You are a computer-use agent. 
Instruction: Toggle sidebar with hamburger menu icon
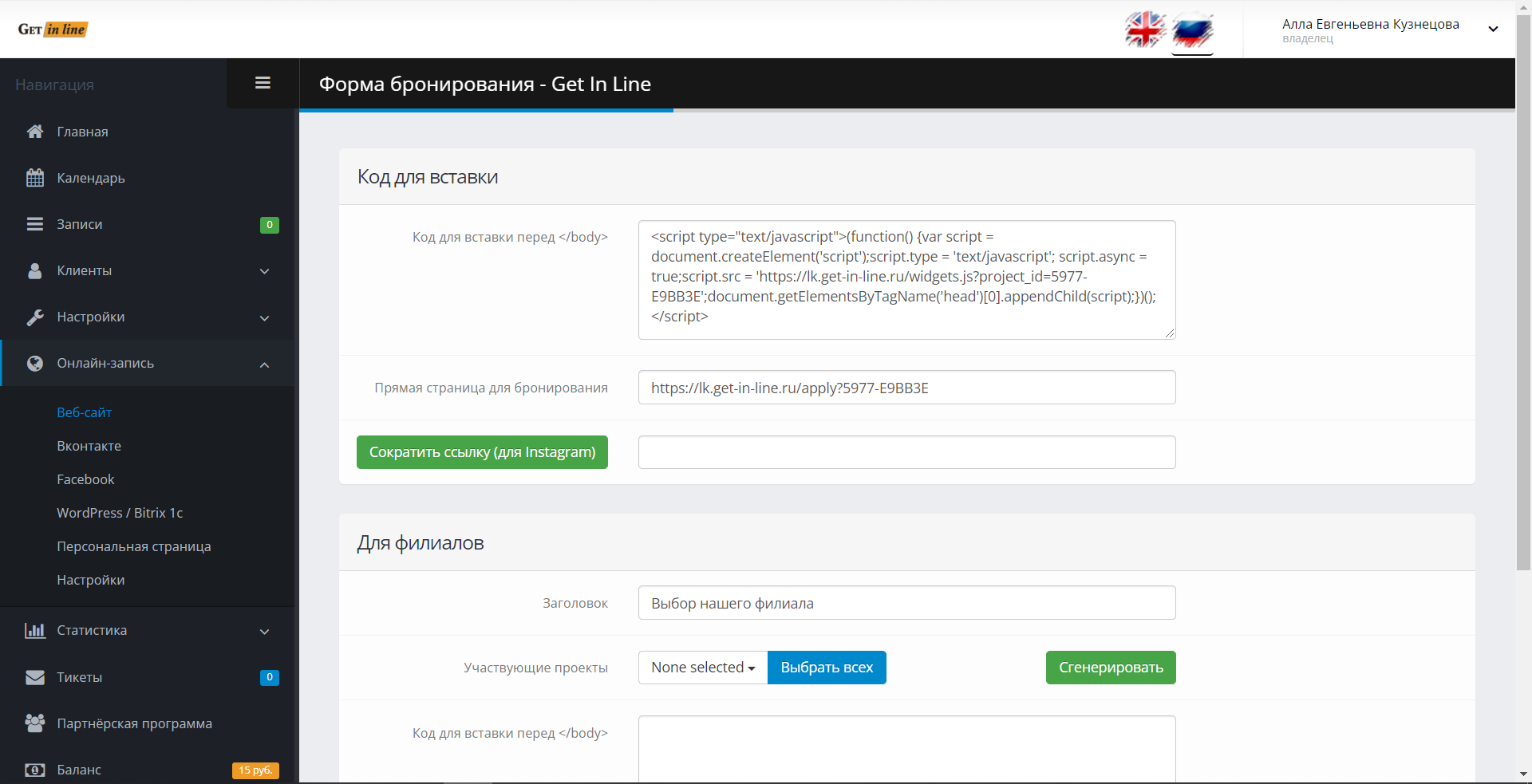263,83
